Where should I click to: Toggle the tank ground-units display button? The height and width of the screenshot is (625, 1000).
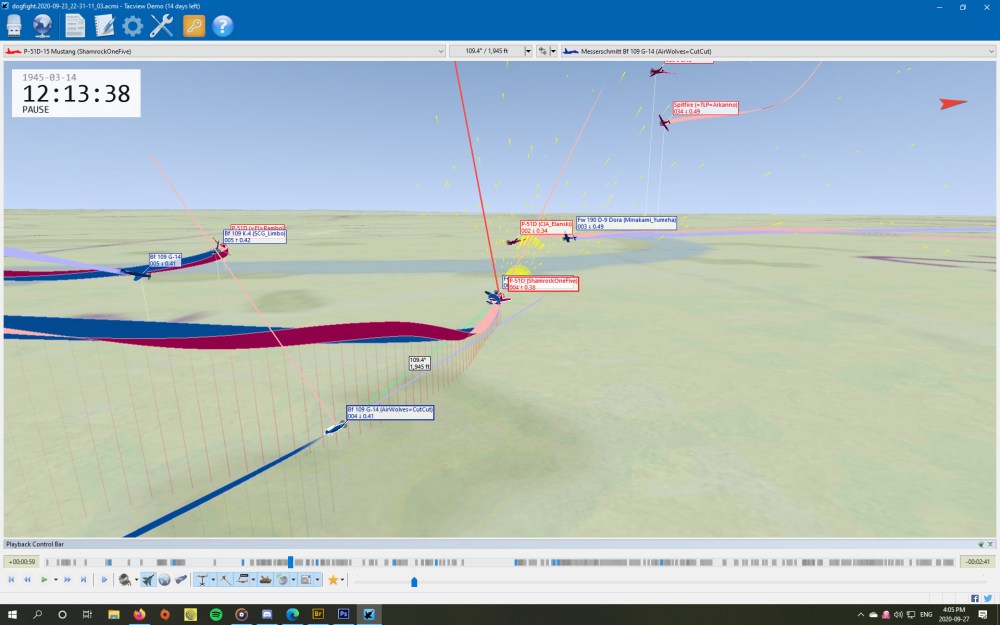coord(267,580)
